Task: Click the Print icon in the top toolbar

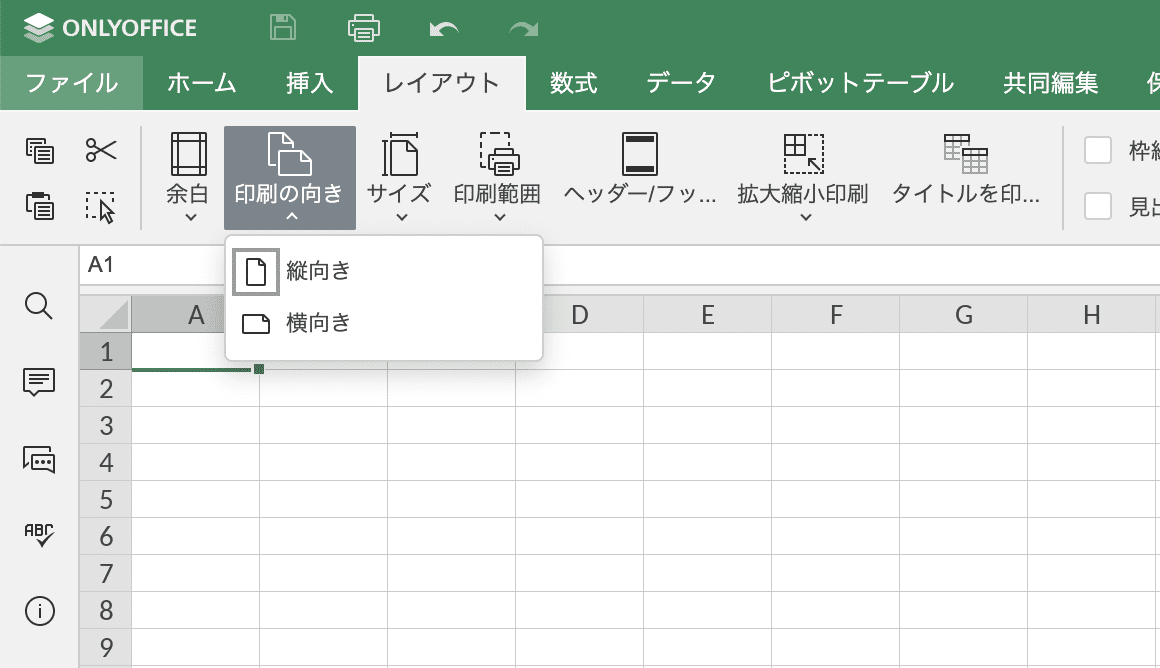Action: 363,27
